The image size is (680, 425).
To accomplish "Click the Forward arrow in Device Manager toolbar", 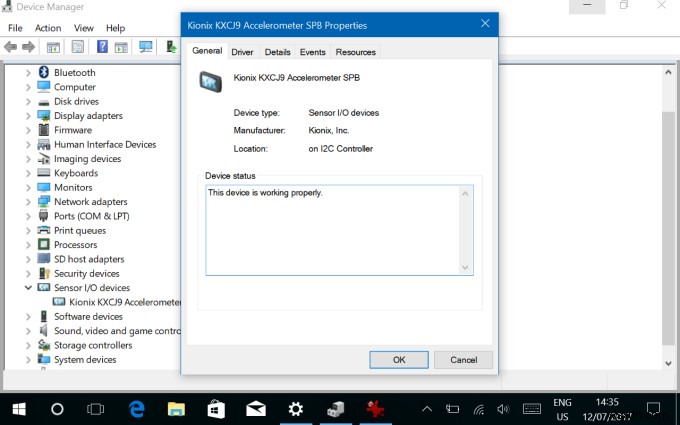I will click(x=29, y=46).
